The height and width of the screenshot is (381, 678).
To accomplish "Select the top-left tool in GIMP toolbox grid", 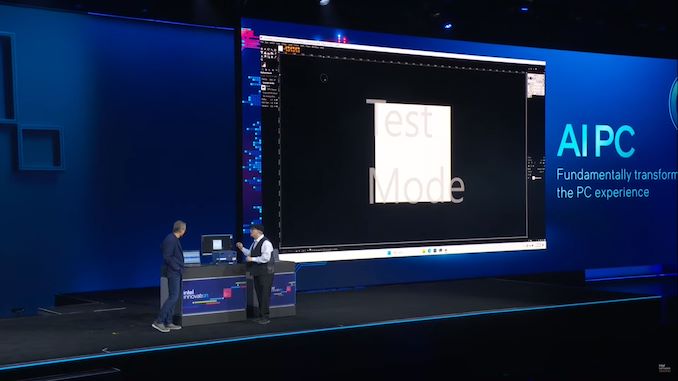I will point(262,49).
